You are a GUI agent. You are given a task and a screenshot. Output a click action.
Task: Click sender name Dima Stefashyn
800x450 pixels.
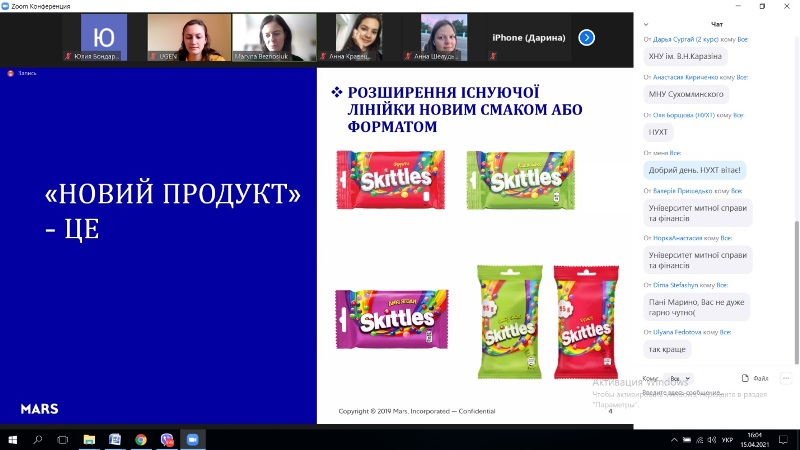[x=676, y=285]
